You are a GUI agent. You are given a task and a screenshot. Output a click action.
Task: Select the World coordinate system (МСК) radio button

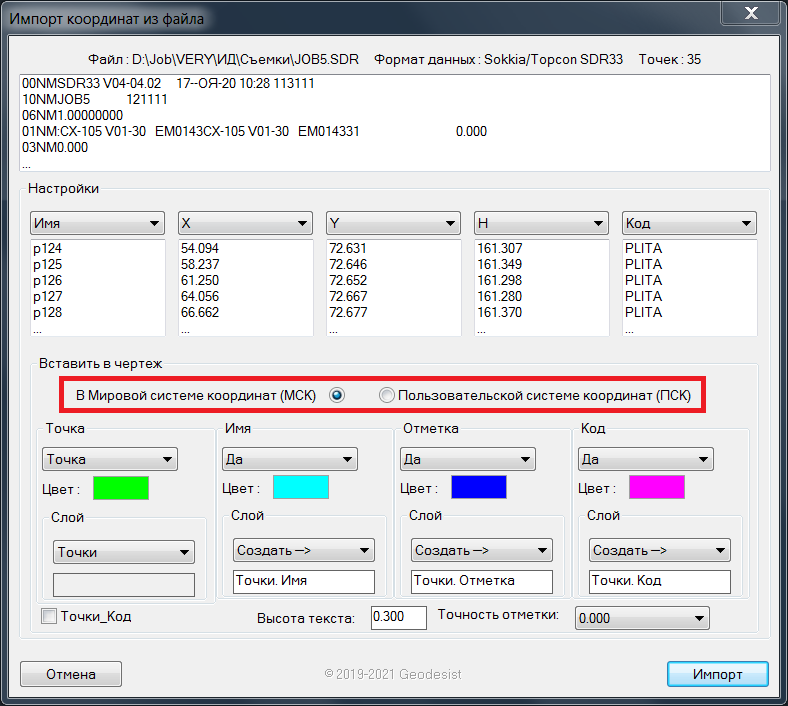[337, 396]
